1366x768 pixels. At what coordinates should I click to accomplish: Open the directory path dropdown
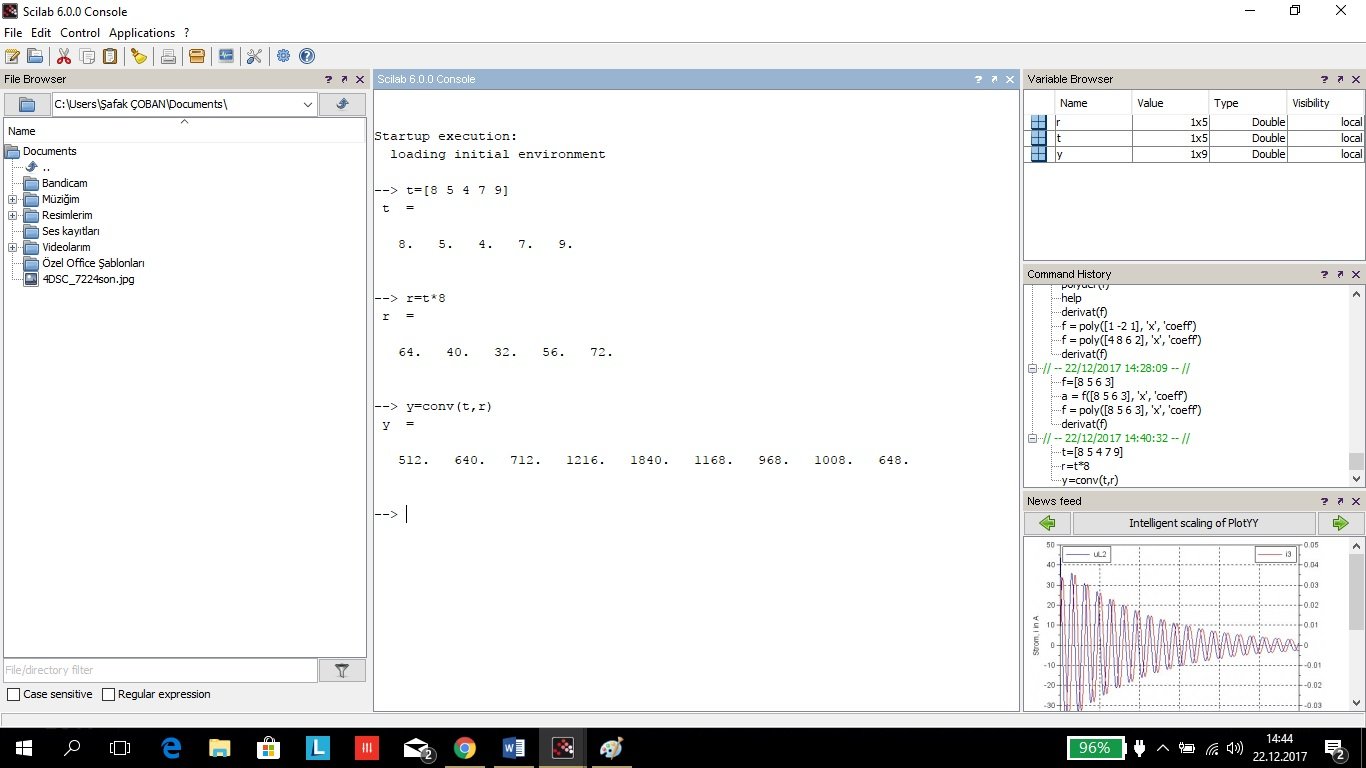pos(308,104)
